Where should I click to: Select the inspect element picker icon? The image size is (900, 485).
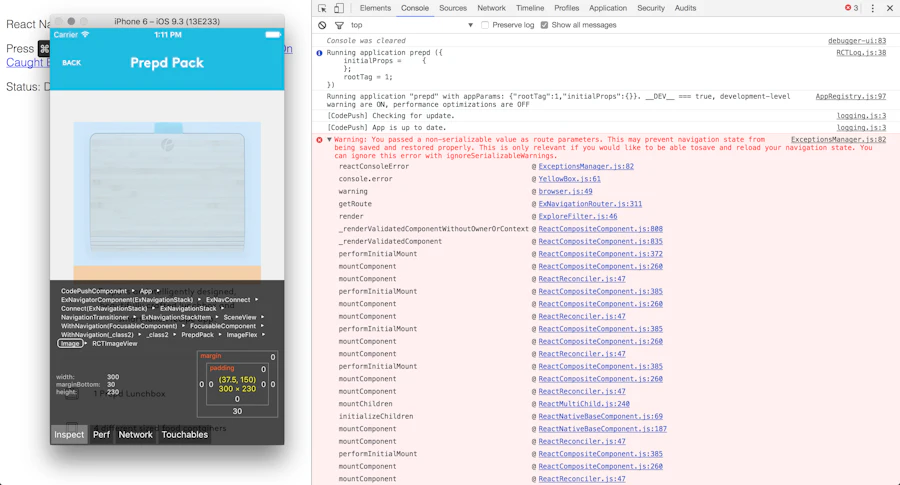[x=322, y=8]
